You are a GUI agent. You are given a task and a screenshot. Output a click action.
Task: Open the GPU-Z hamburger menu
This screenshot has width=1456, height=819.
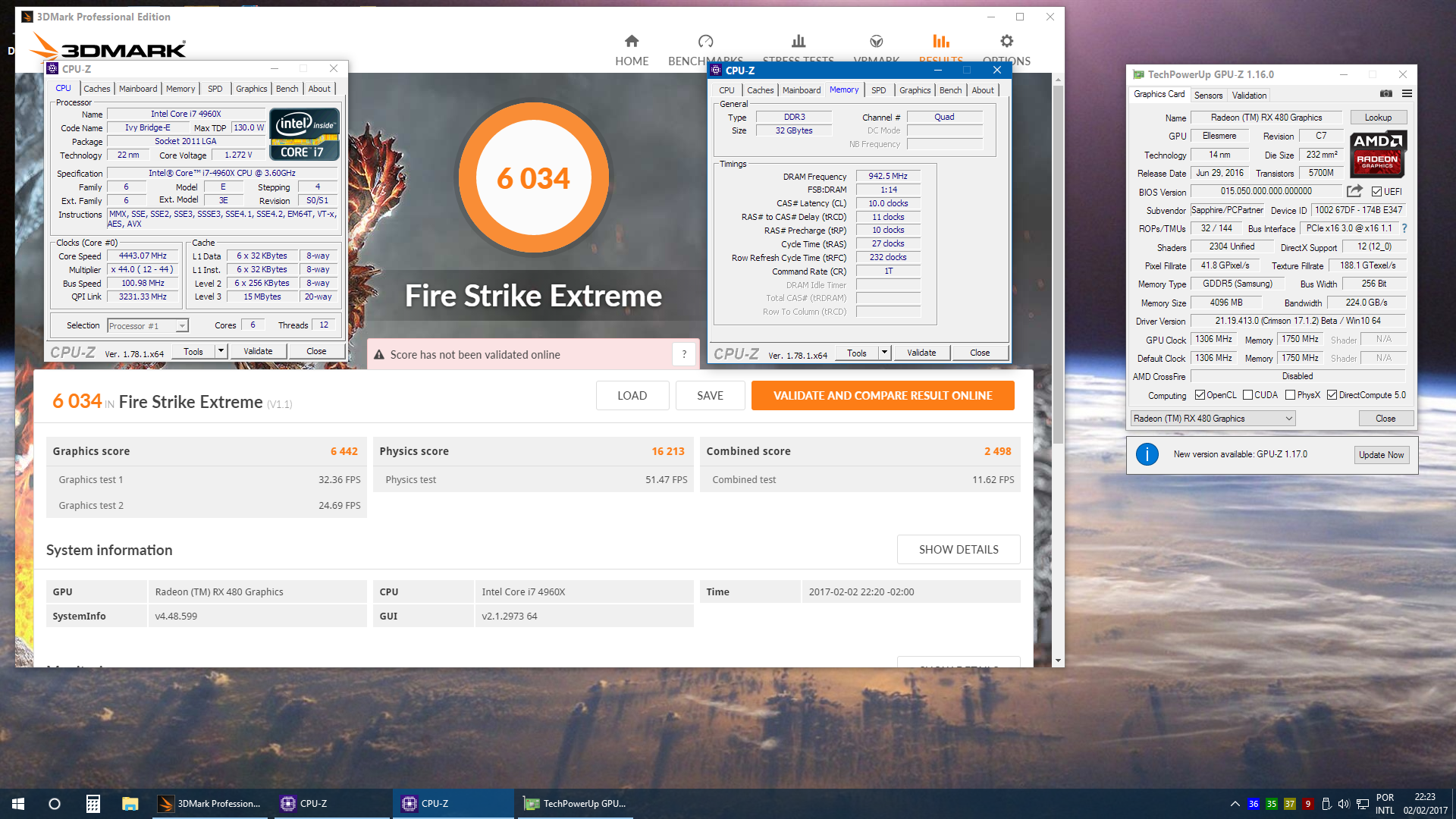[1407, 94]
